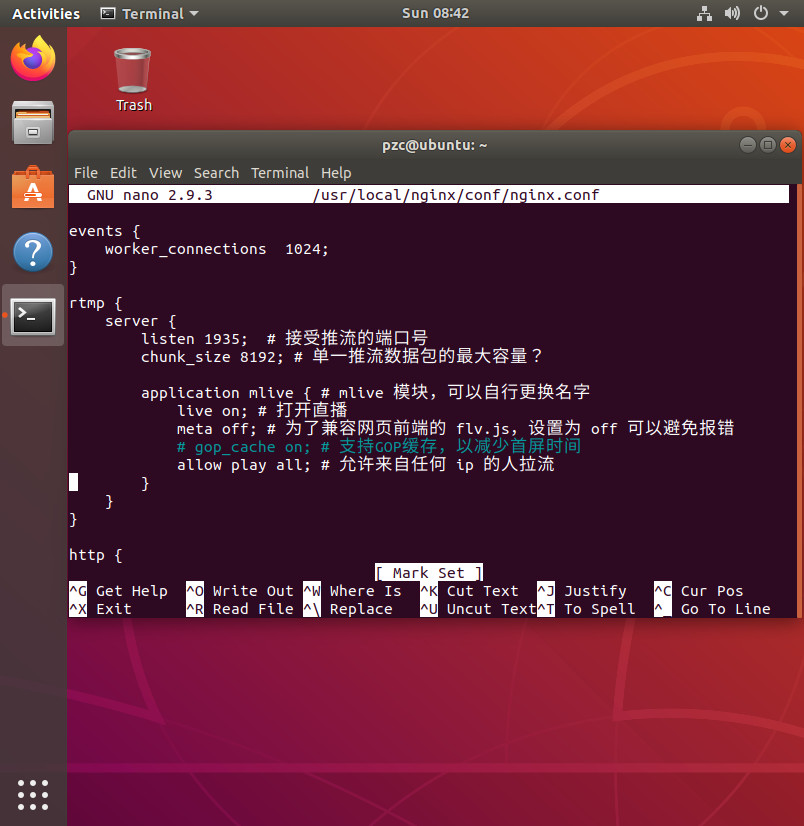Close the pzc@ubuntu terminal window
Viewport: 804px width, 826px height.
[x=788, y=145]
